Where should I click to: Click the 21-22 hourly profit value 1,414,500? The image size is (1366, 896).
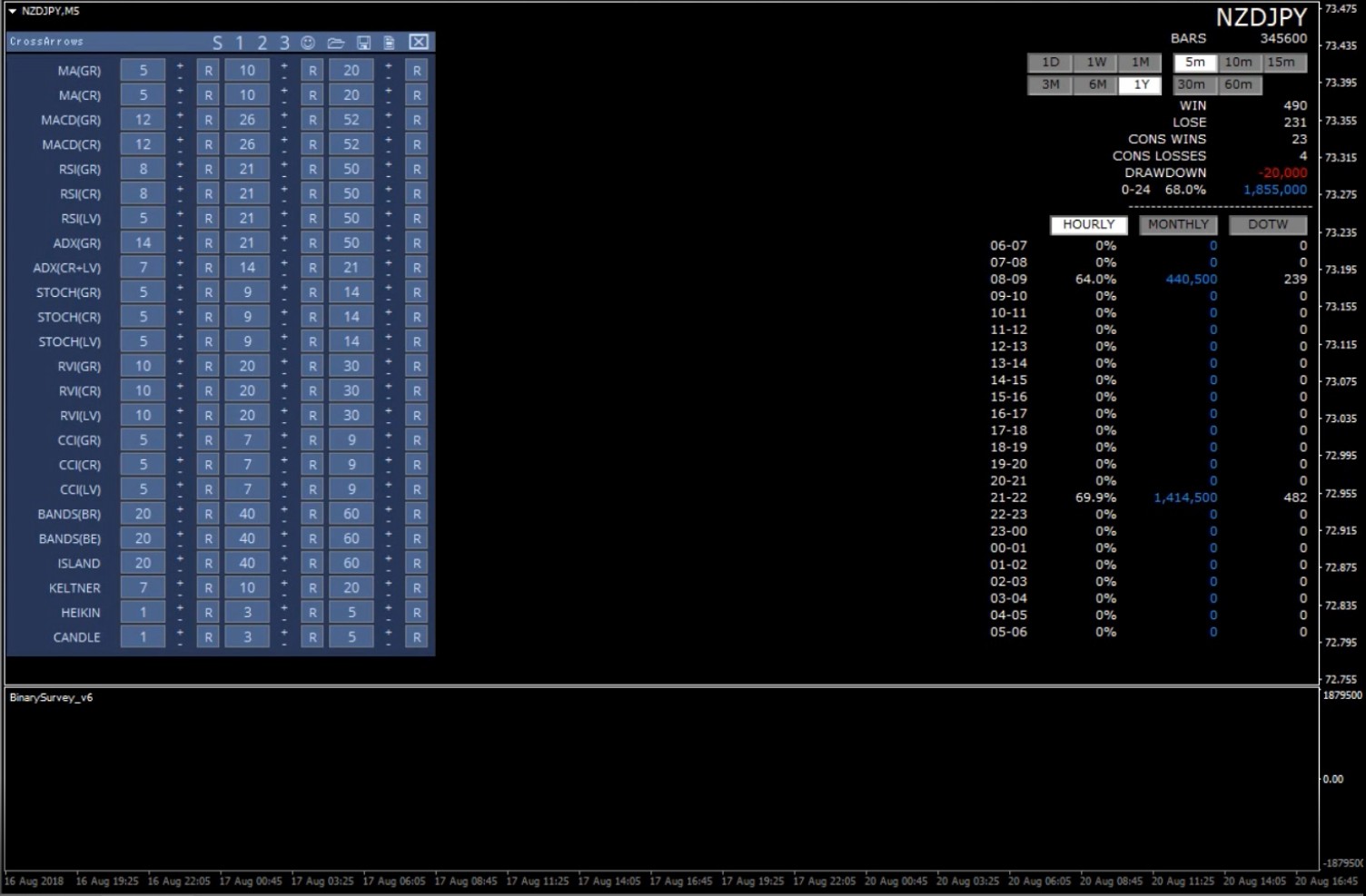pyautogui.click(x=1185, y=497)
